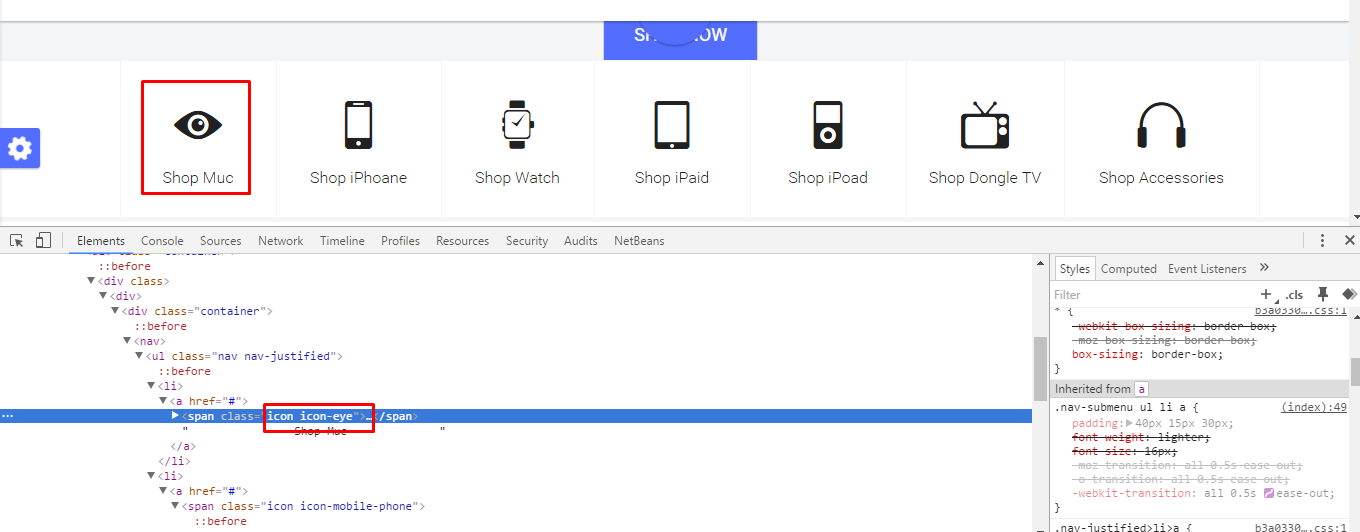Viewport: 1360px width, 532px height.
Task: Toggle device mode toolbar icon
Action: click(x=43, y=241)
